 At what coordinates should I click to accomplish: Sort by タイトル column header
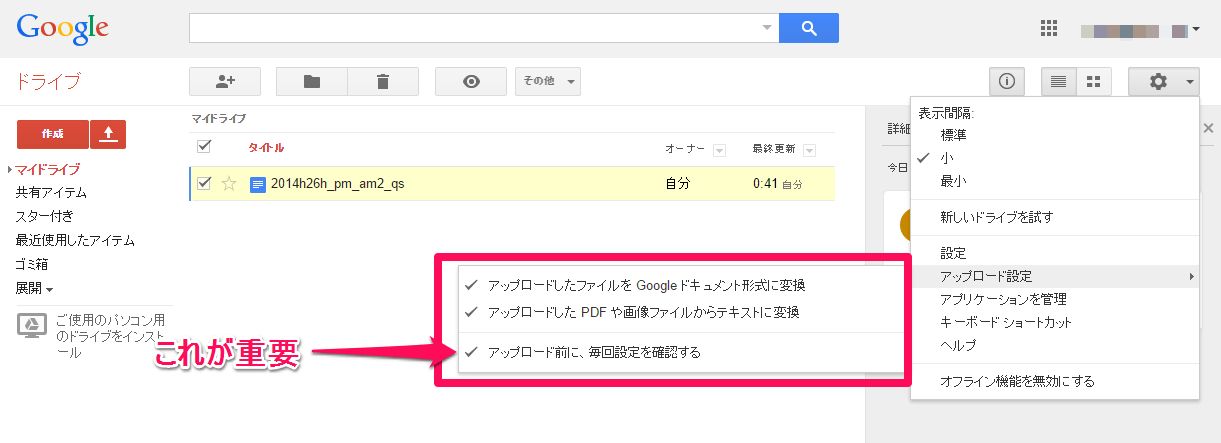coord(266,148)
